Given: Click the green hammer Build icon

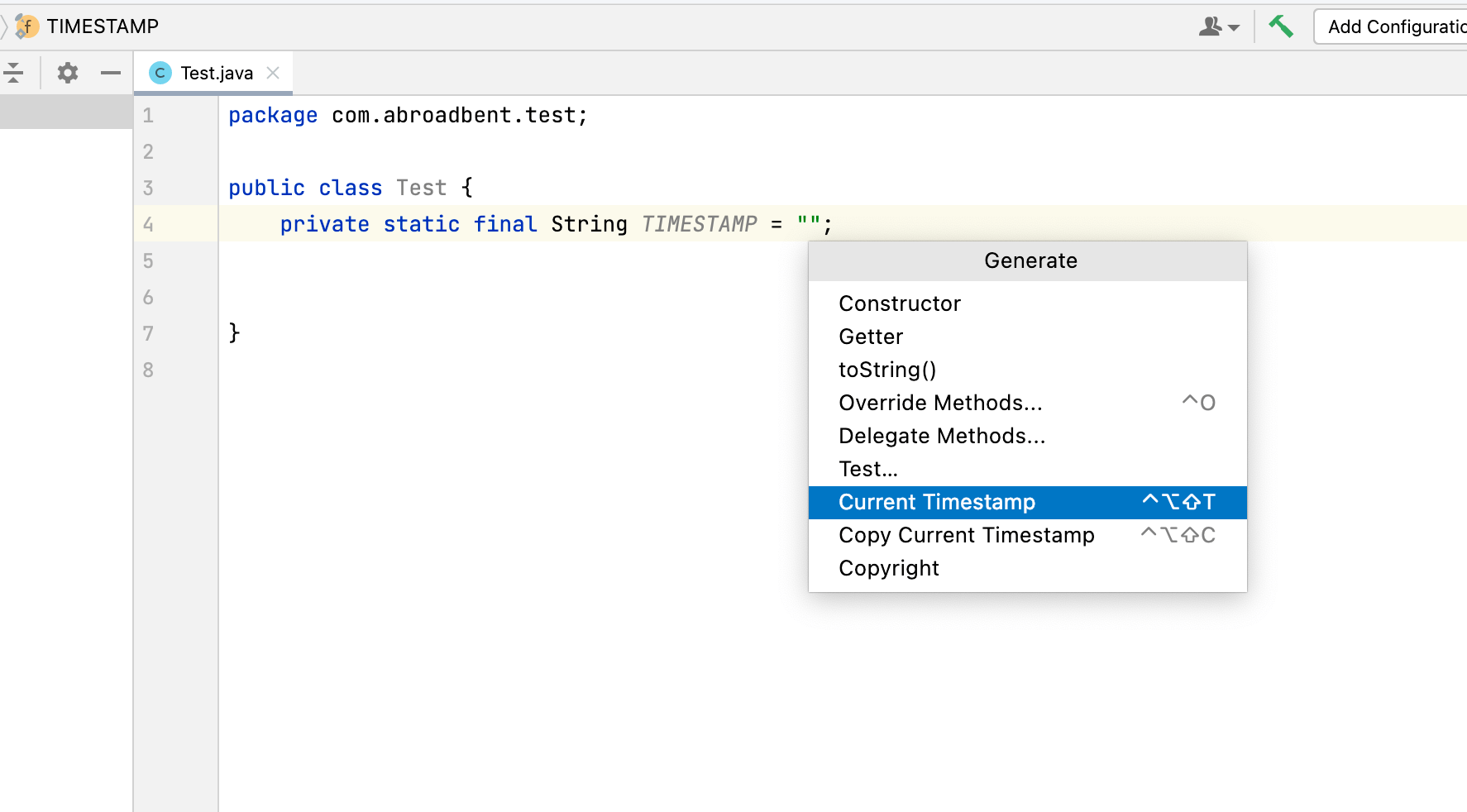Looking at the screenshot, I should coord(1281,26).
